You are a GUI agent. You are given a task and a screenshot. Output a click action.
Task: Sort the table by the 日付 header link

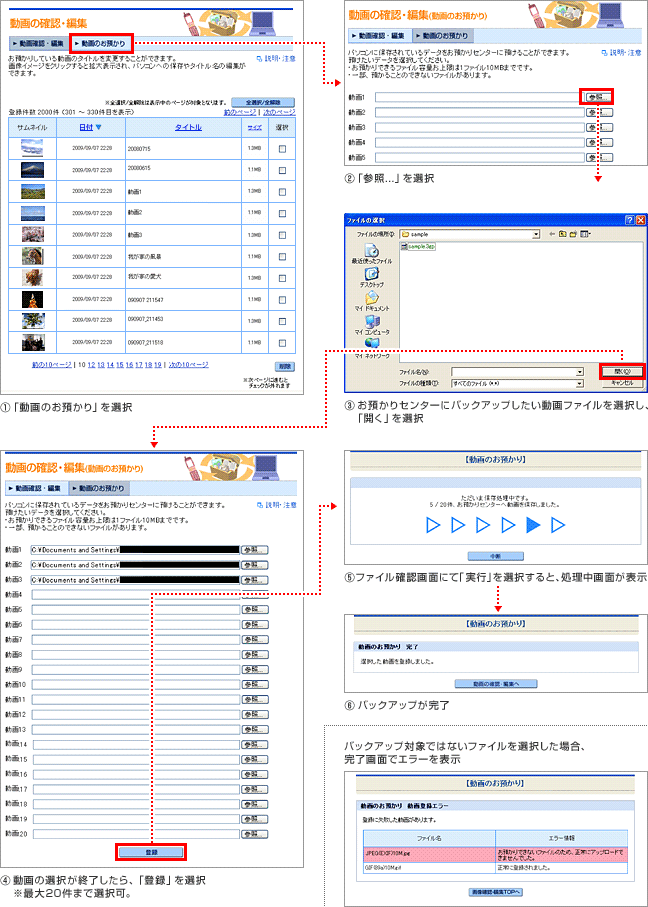coord(86,127)
